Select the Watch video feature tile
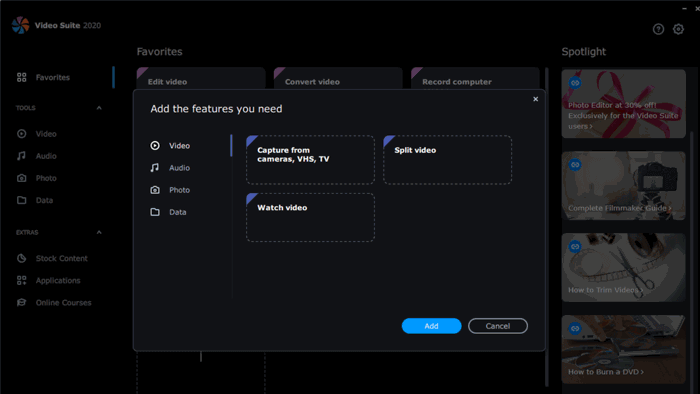Image resolution: width=700 pixels, height=394 pixels. click(310, 217)
